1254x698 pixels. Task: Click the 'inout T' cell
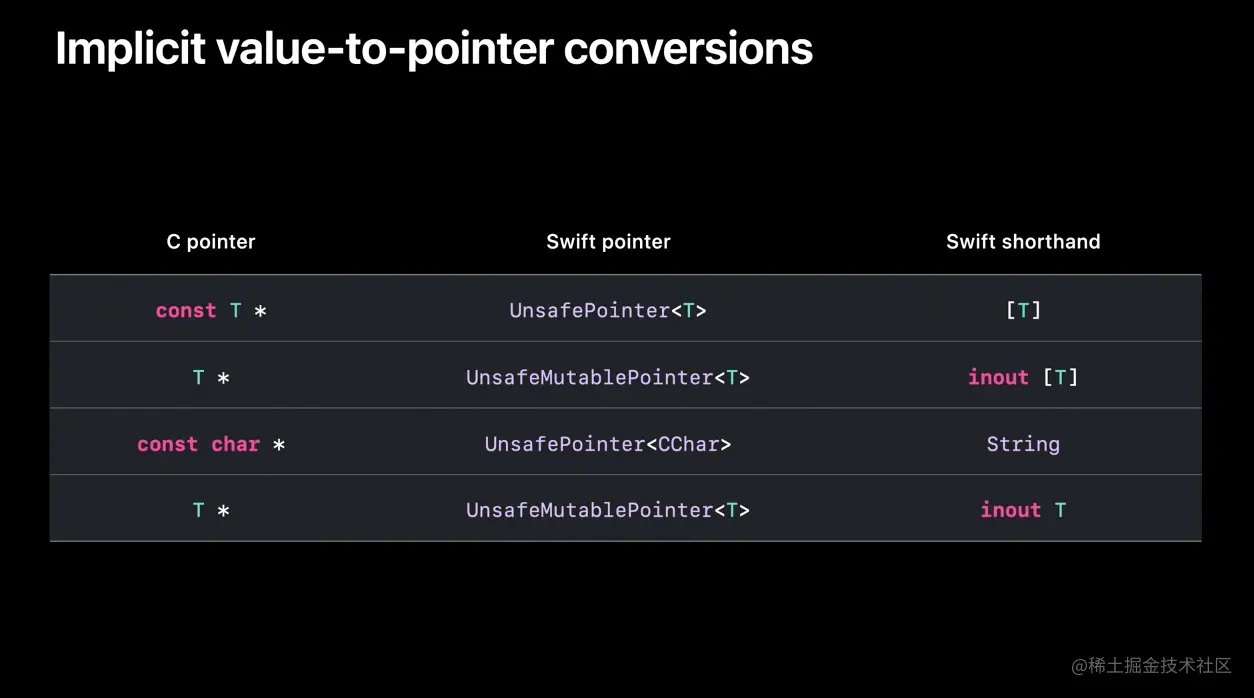[x=1023, y=511]
